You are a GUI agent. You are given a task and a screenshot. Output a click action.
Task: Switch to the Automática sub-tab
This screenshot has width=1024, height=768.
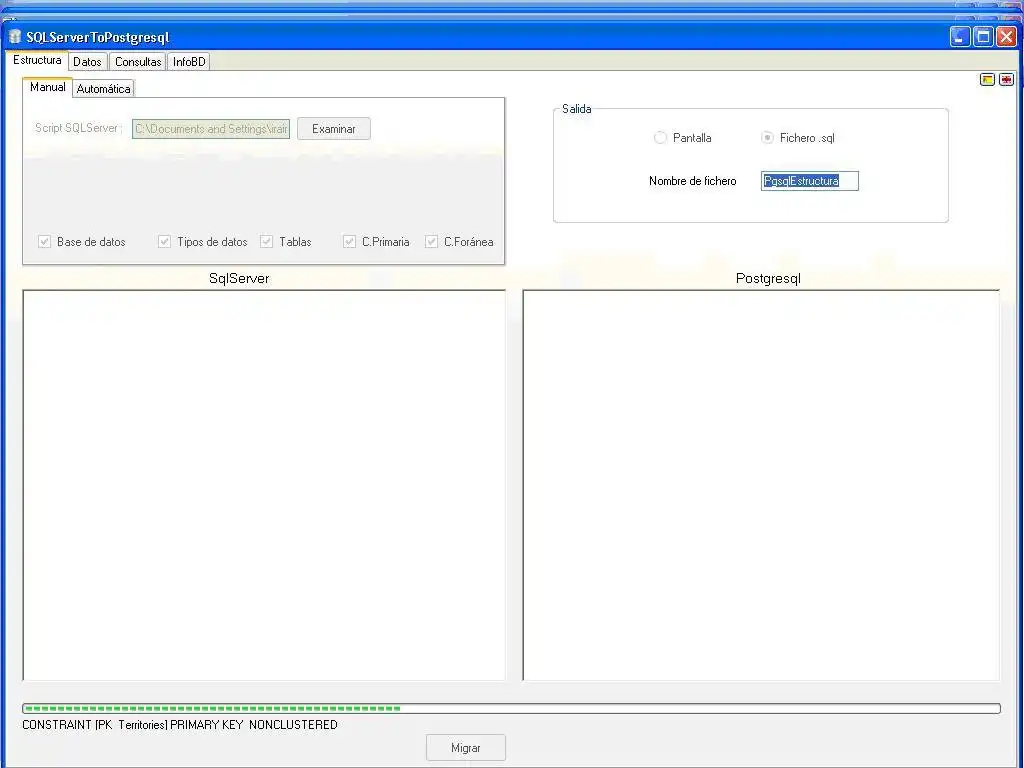pos(103,89)
